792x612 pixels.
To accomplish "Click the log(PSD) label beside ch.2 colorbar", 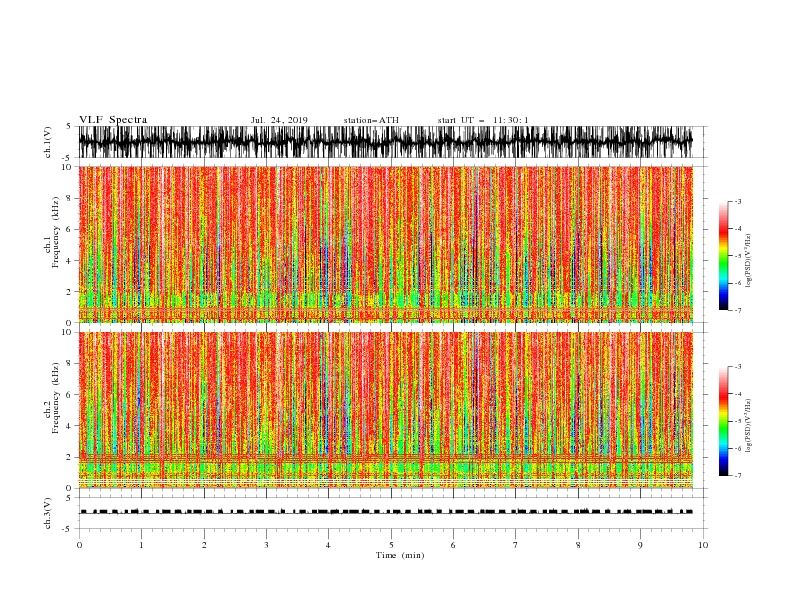I will (749, 426).
